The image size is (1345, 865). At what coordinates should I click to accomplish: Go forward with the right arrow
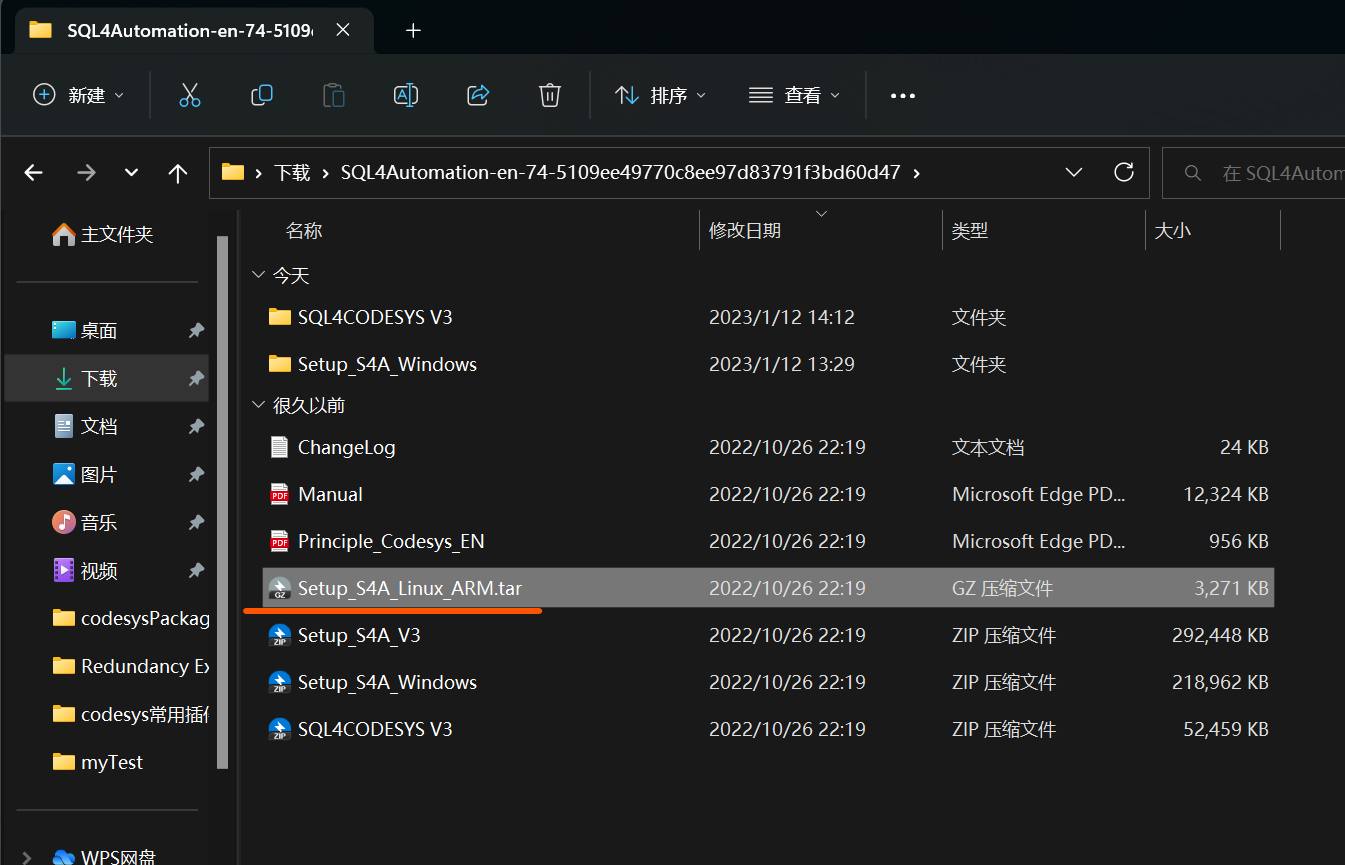(x=86, y=173)
